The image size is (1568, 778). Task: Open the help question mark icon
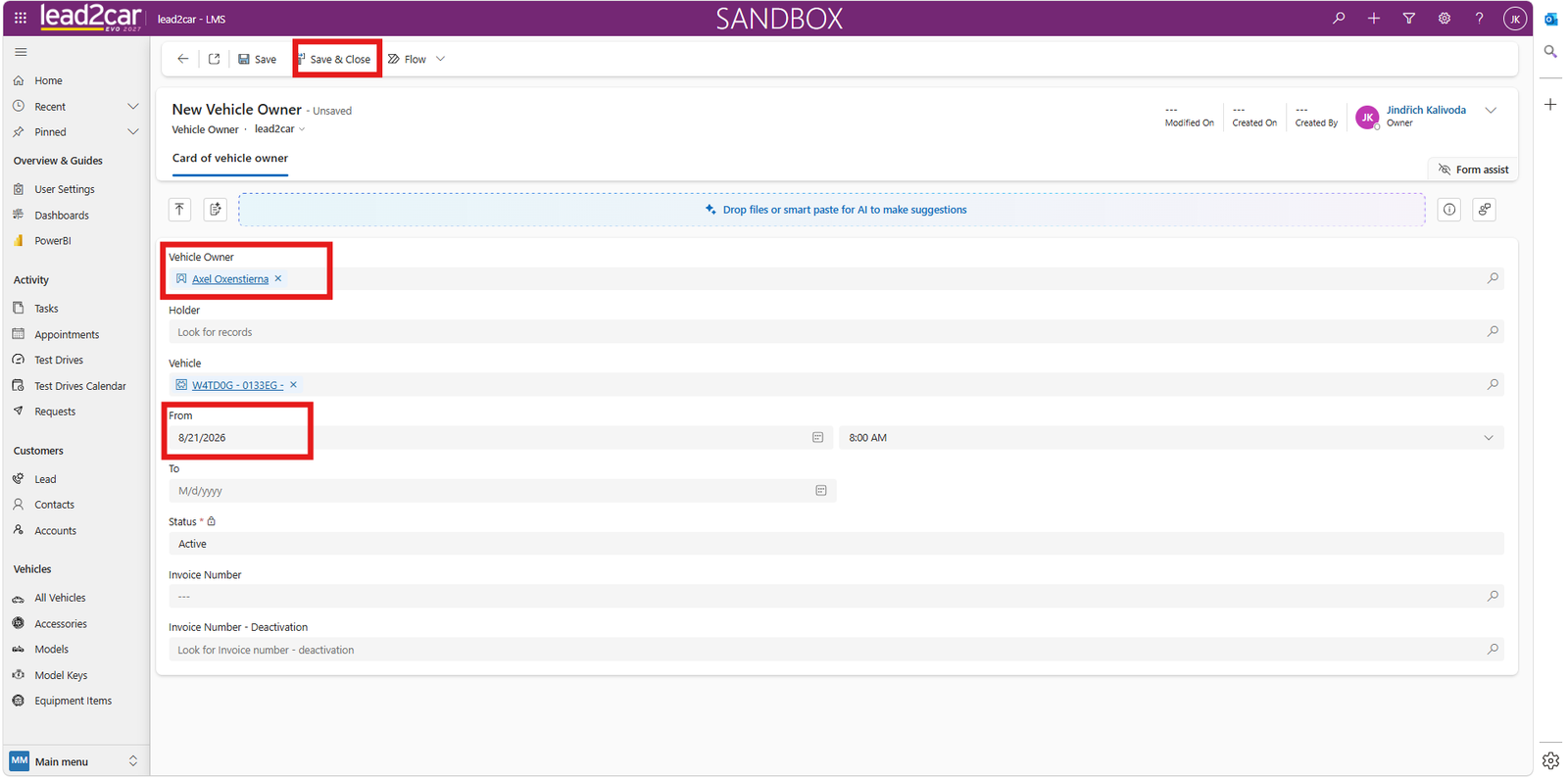tap(1480, 18)
